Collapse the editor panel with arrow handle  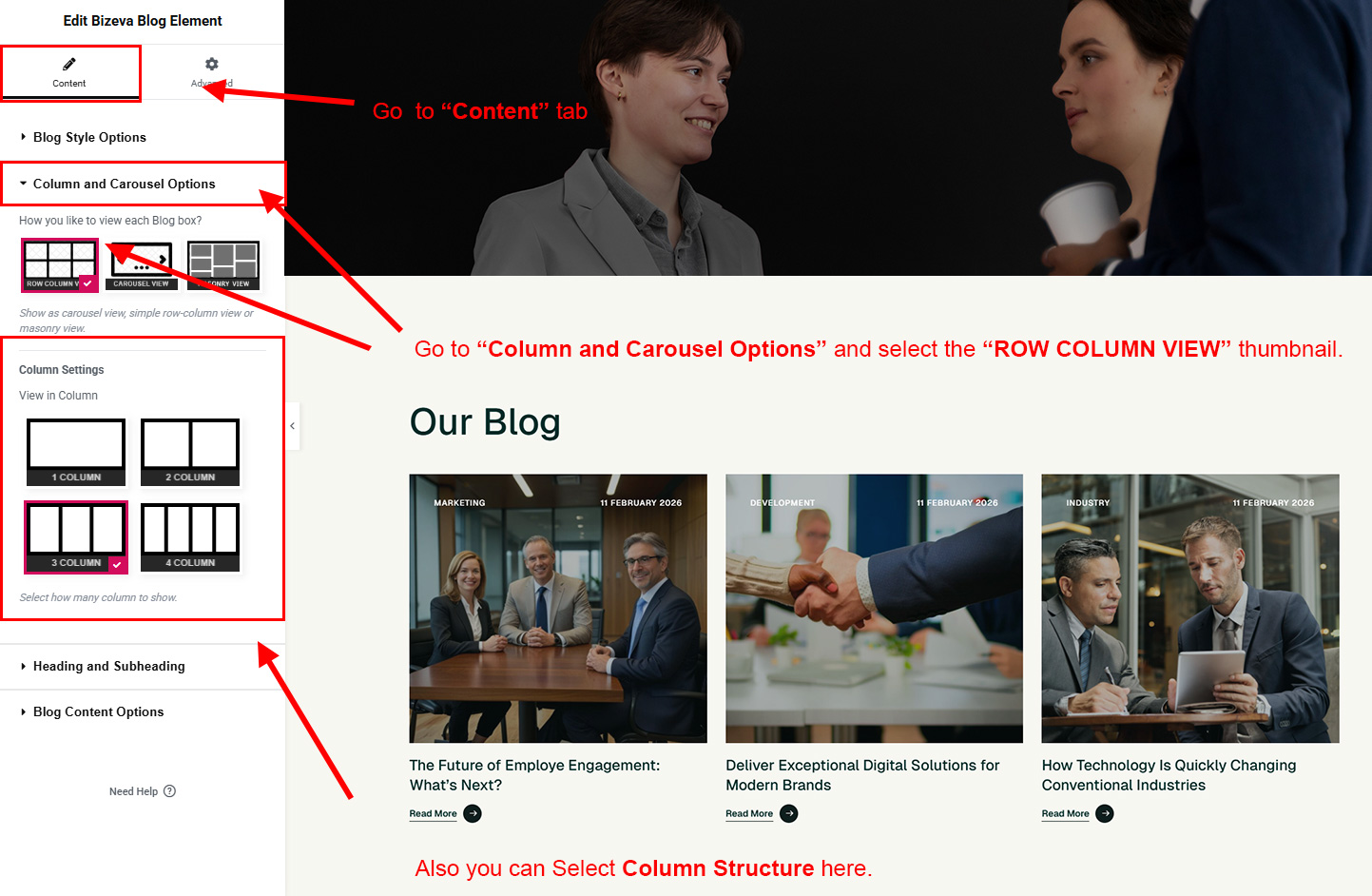[293, 426]
